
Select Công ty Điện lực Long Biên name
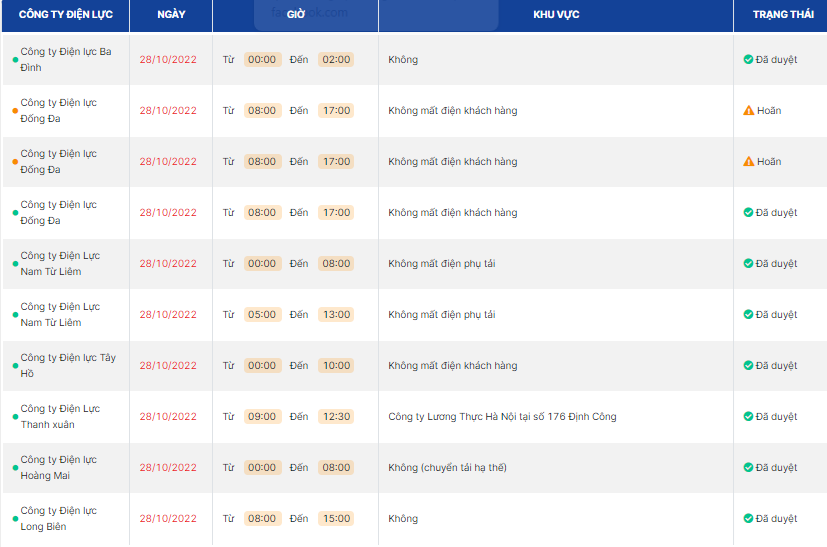(x=59, y=518)
